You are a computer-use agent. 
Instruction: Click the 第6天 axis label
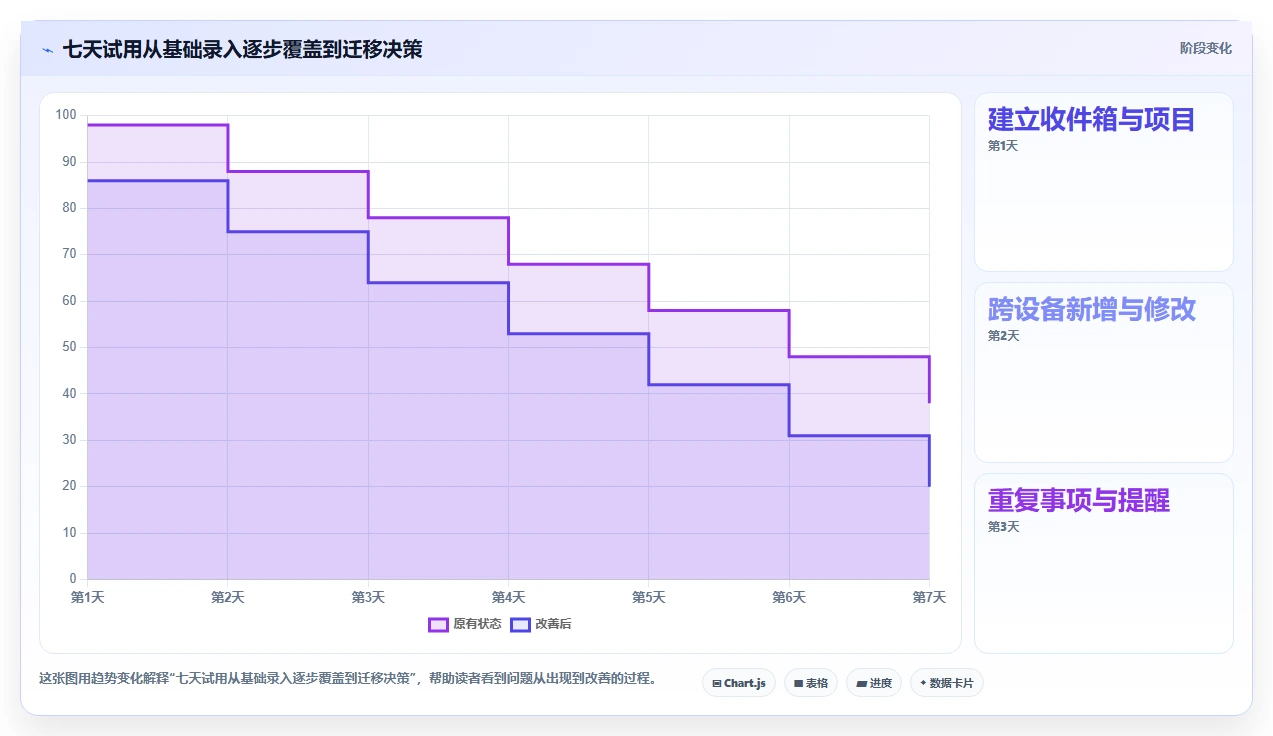click(789, 597)
